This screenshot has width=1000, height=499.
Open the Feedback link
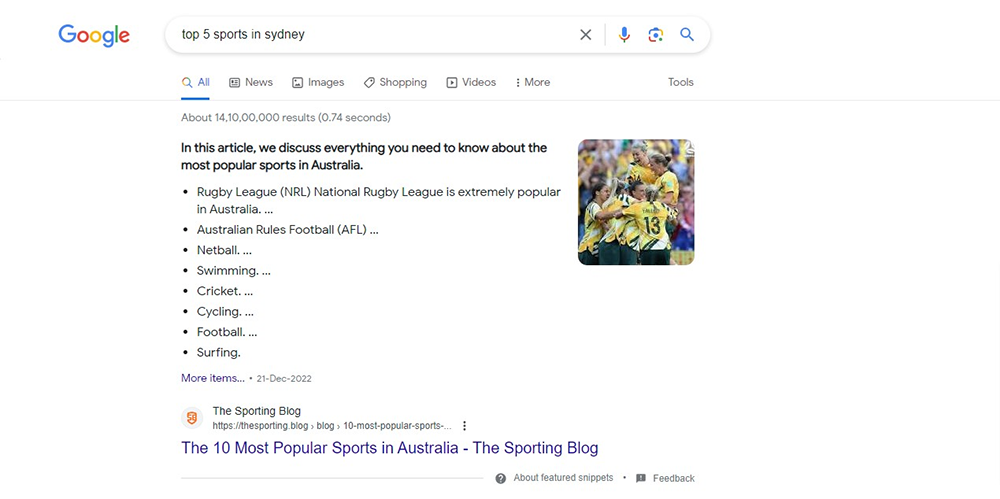pos(673,478)
